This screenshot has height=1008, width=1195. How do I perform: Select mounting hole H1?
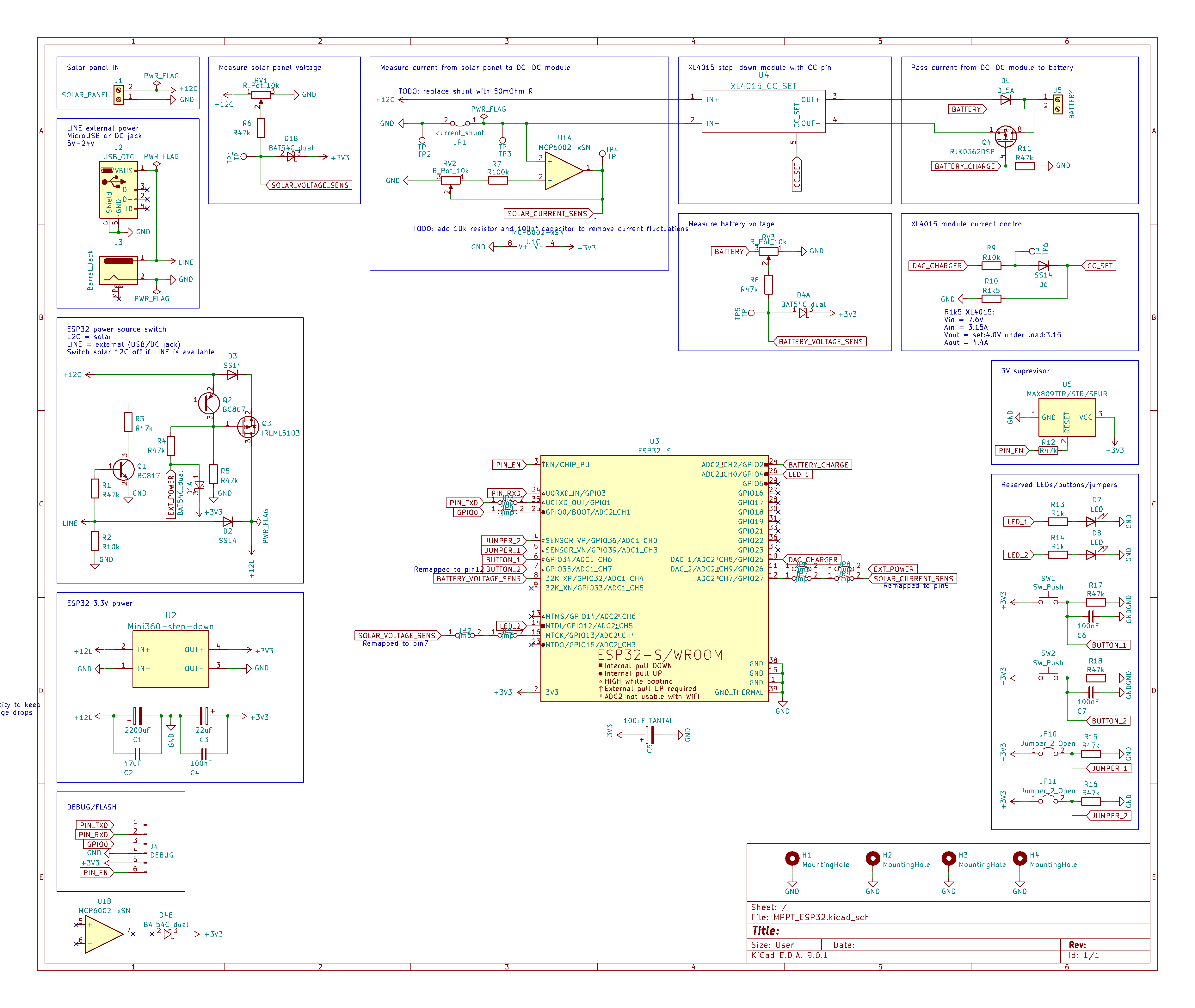(x=792, y=858)
